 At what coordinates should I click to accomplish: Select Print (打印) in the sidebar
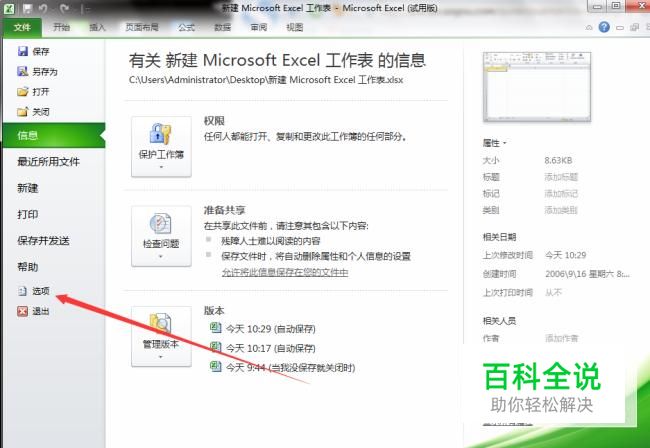point(28,214)
